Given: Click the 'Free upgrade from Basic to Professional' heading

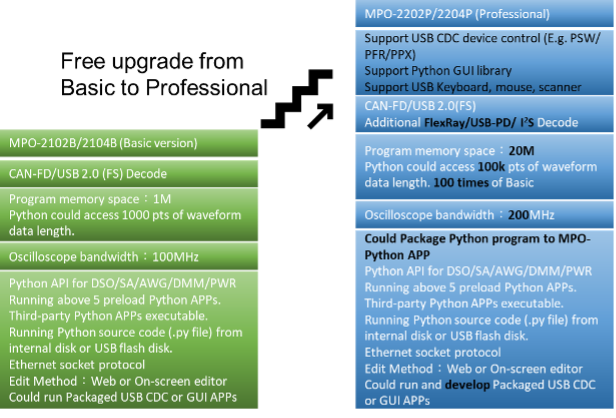Looking at the screenshot, I should coord(164,74).
